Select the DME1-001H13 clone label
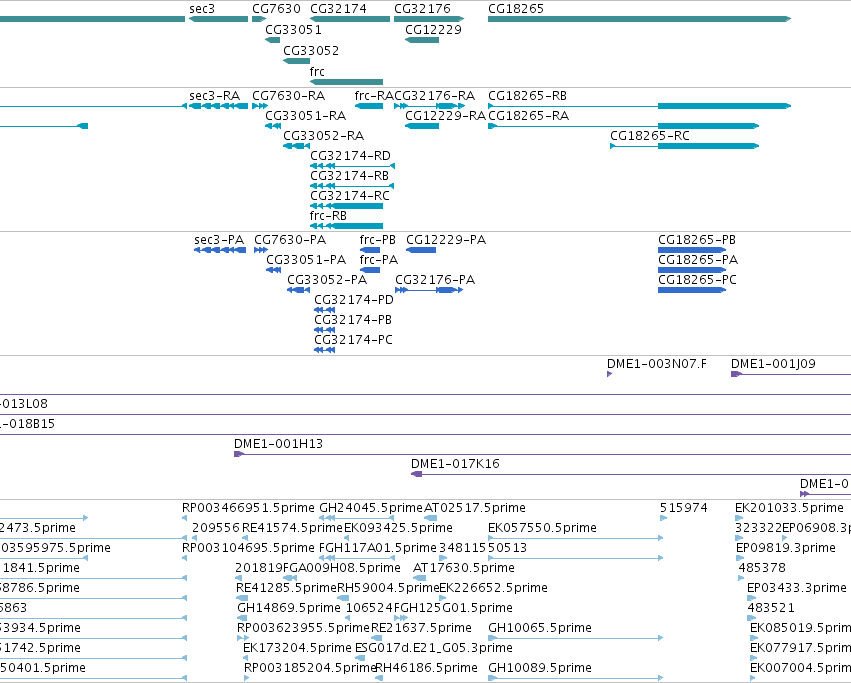This screenshot has height=683, width=851. [x=278, y=444]
